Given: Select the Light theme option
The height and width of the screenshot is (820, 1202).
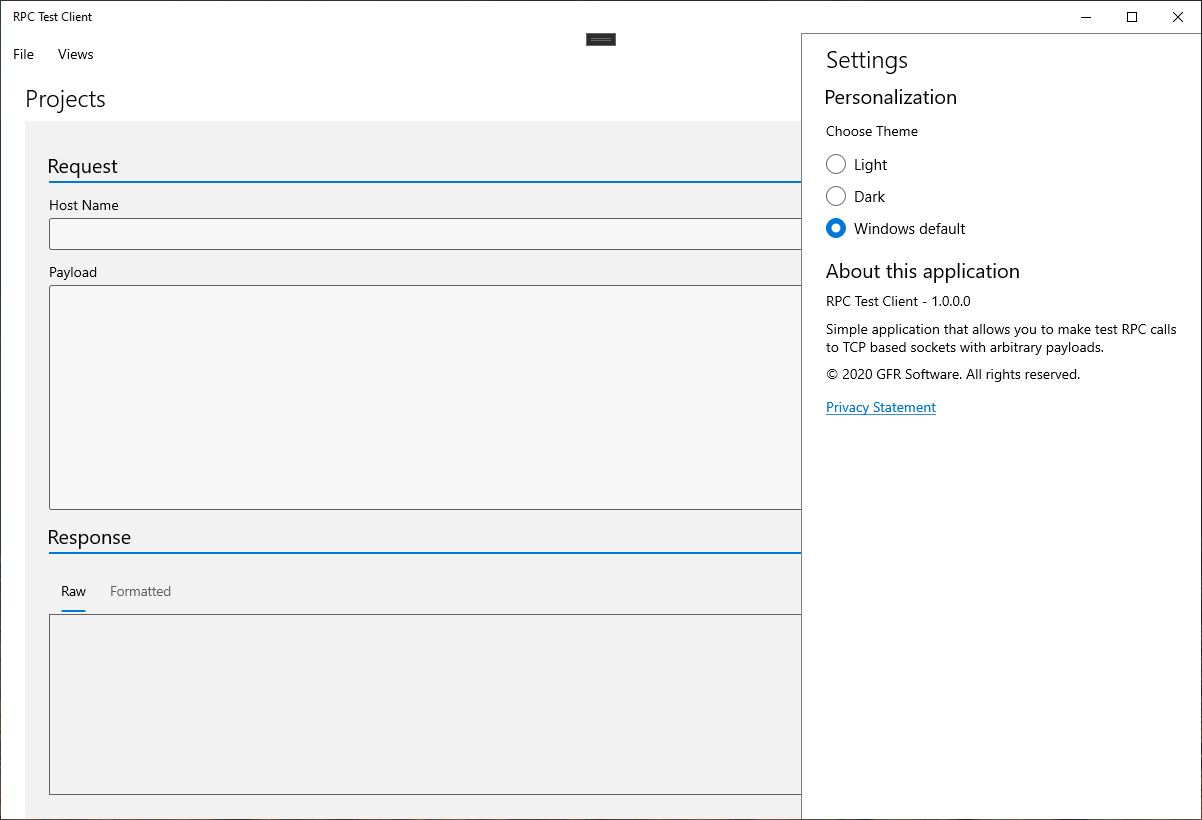Looking at the screenshot, I should [836, 164].
